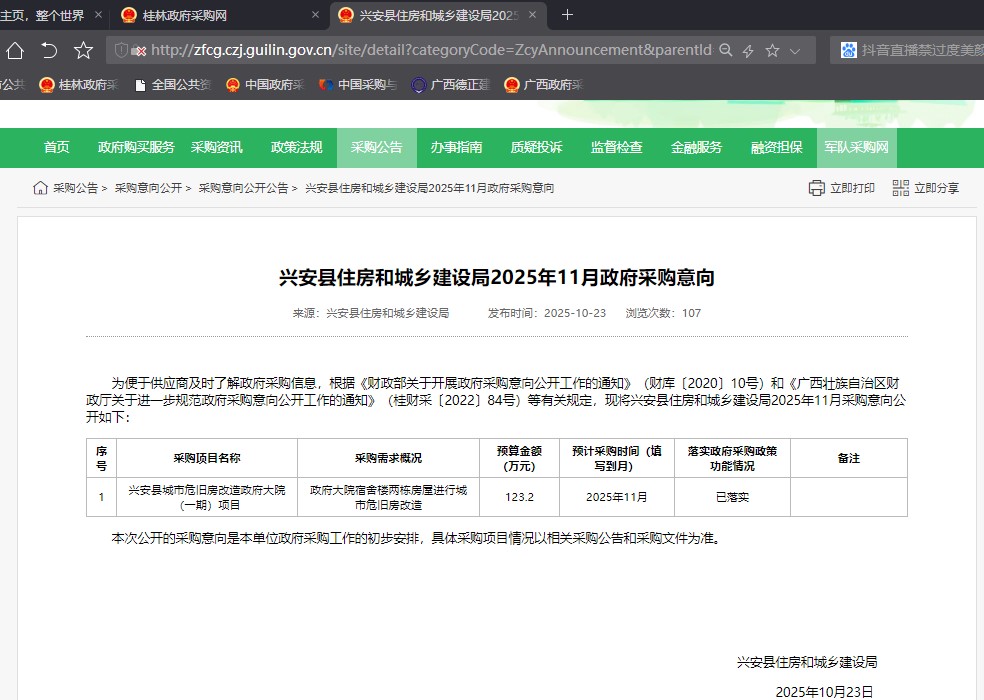This screenshot has height=700, width=984.
Task: Click the star favorites icon beside the home button
Action: click(x=83, y=50)
